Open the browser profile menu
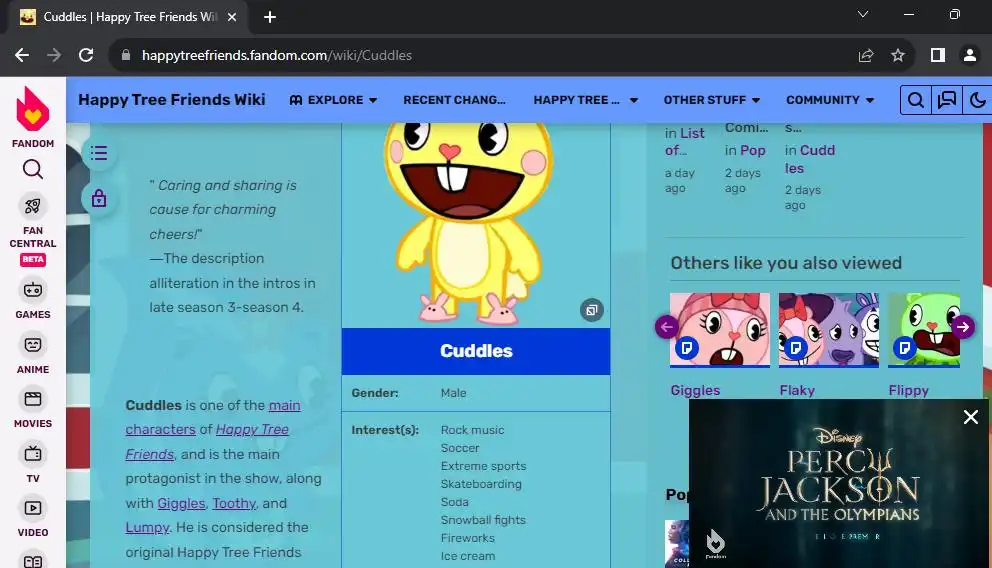992x568 pixels. point(969,56)
